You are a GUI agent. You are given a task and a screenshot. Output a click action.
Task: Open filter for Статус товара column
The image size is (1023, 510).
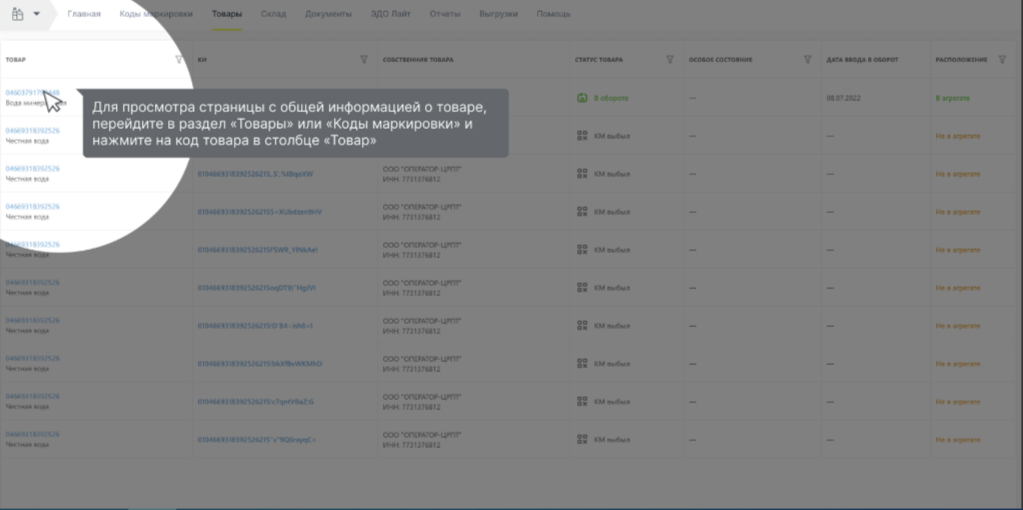[669, 59]
